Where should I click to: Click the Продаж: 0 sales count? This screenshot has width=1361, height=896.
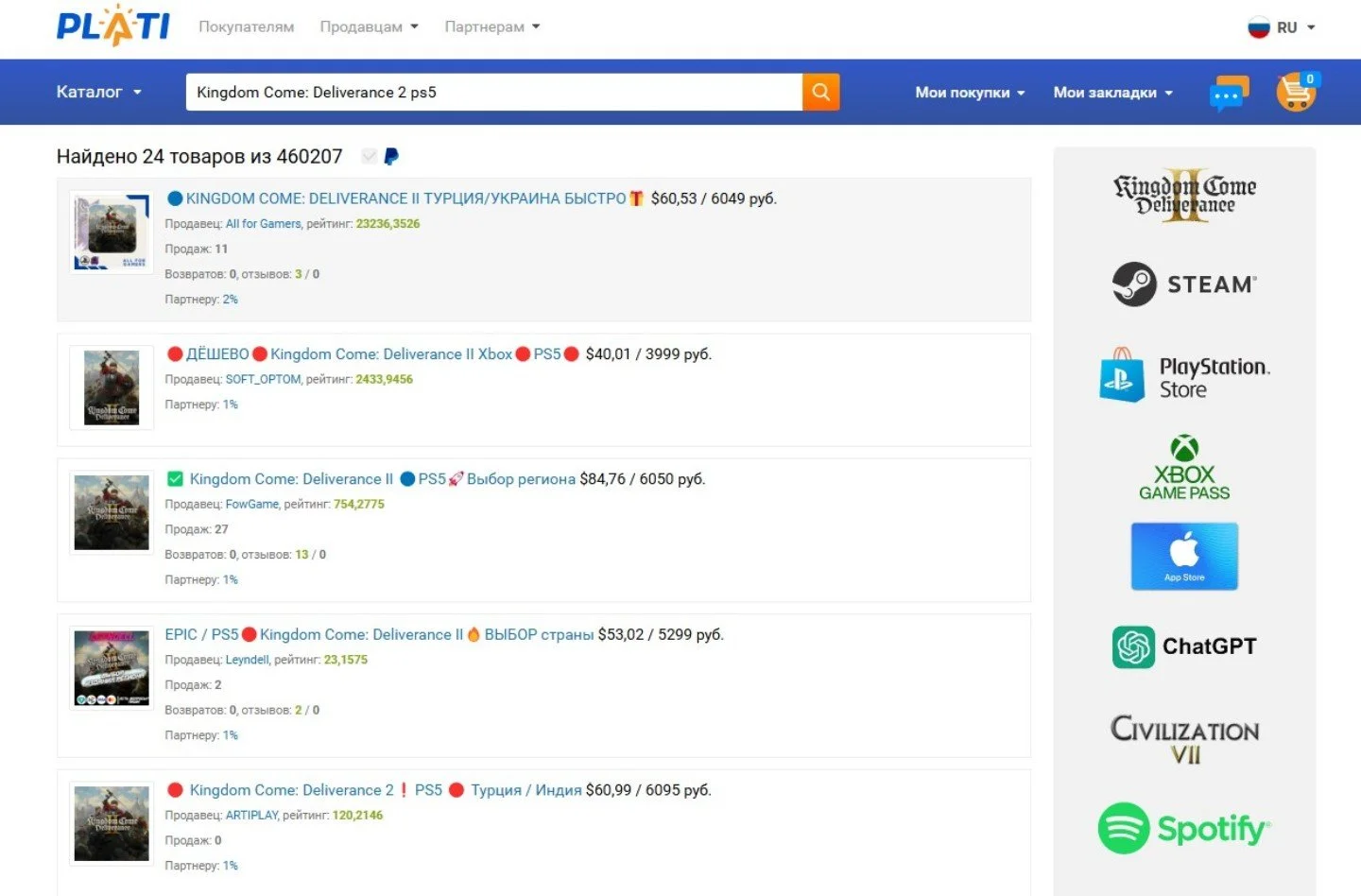click(x=194, y=840)
